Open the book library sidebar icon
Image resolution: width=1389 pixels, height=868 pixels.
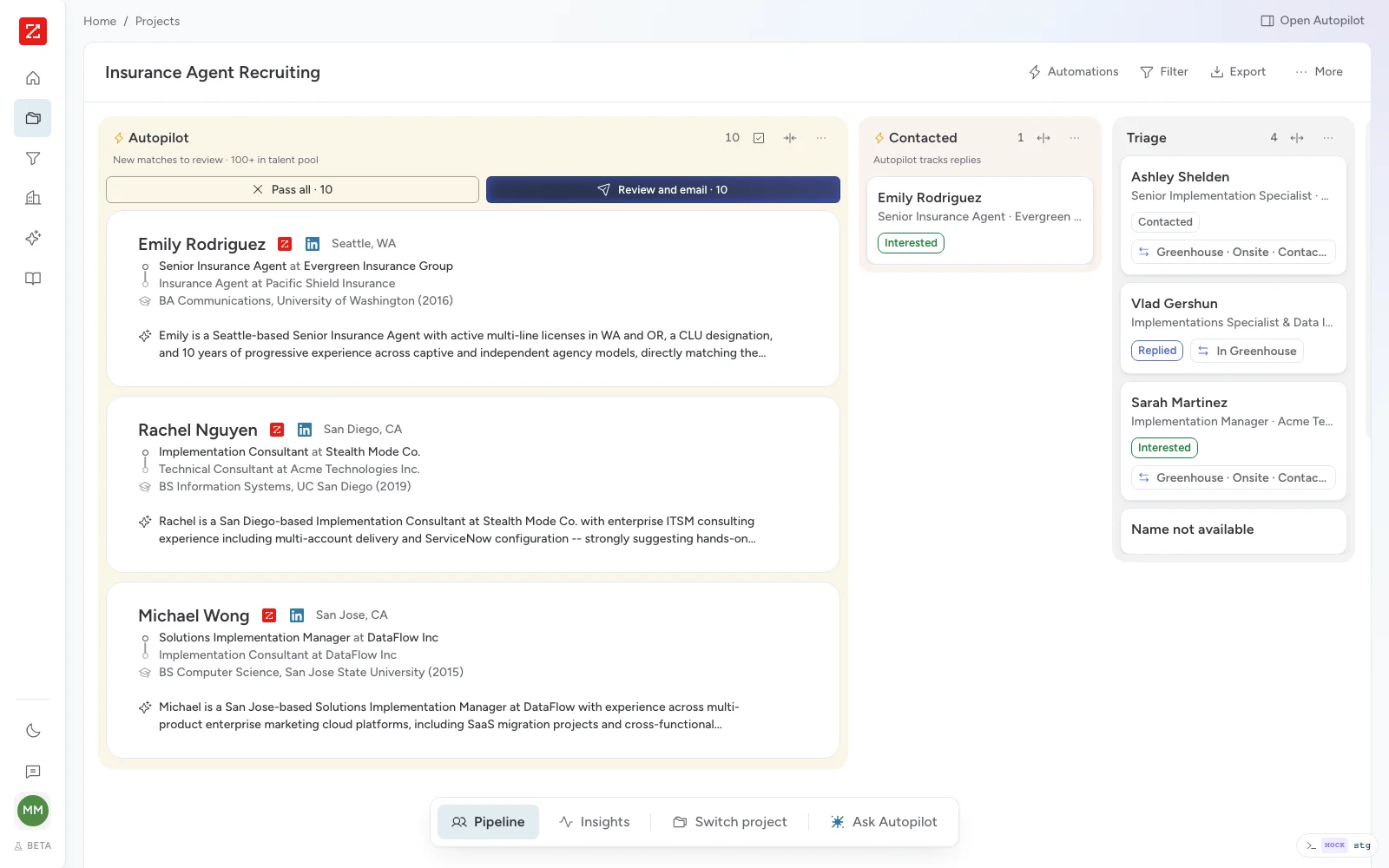pyautogui.click(x=33, y=279)
